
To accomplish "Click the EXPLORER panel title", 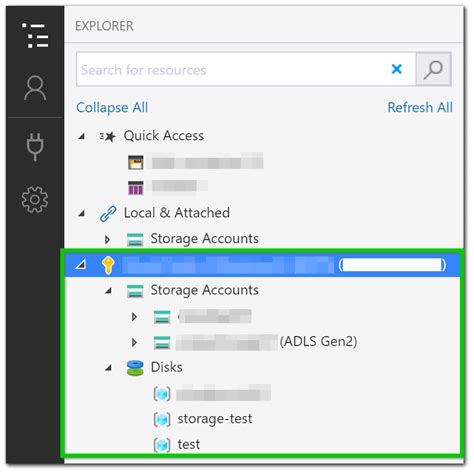I will tap(104, 26).
